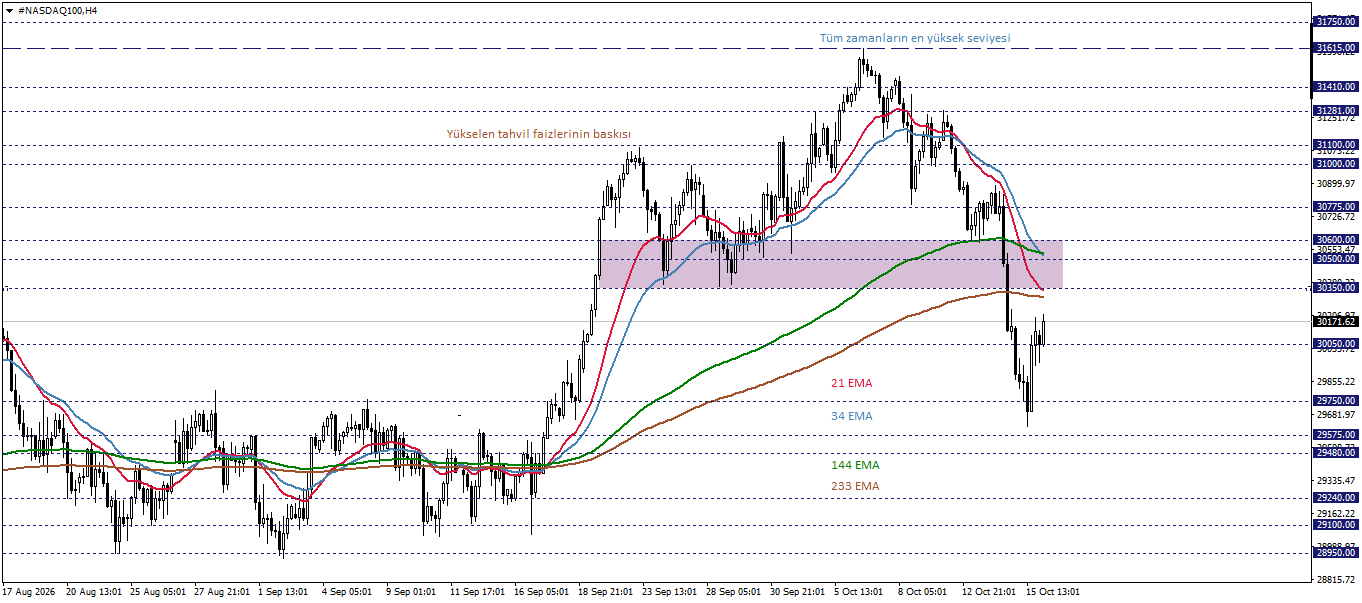Click the 30726.72 price scale value
Screen dimensions: 1362x603
tap(1336, 217)
